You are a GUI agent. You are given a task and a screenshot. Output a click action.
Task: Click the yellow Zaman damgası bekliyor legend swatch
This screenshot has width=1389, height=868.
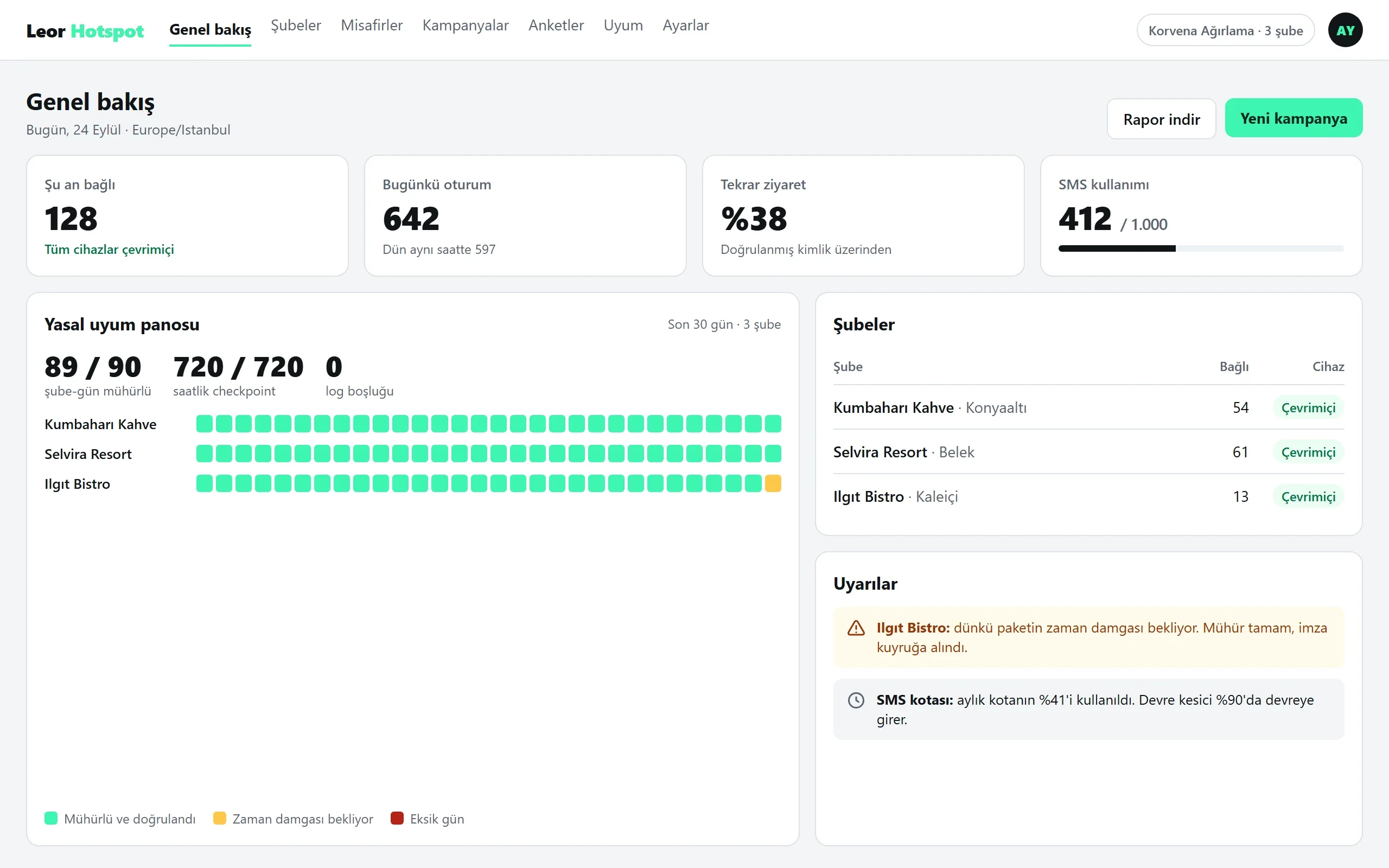[219, 818]
